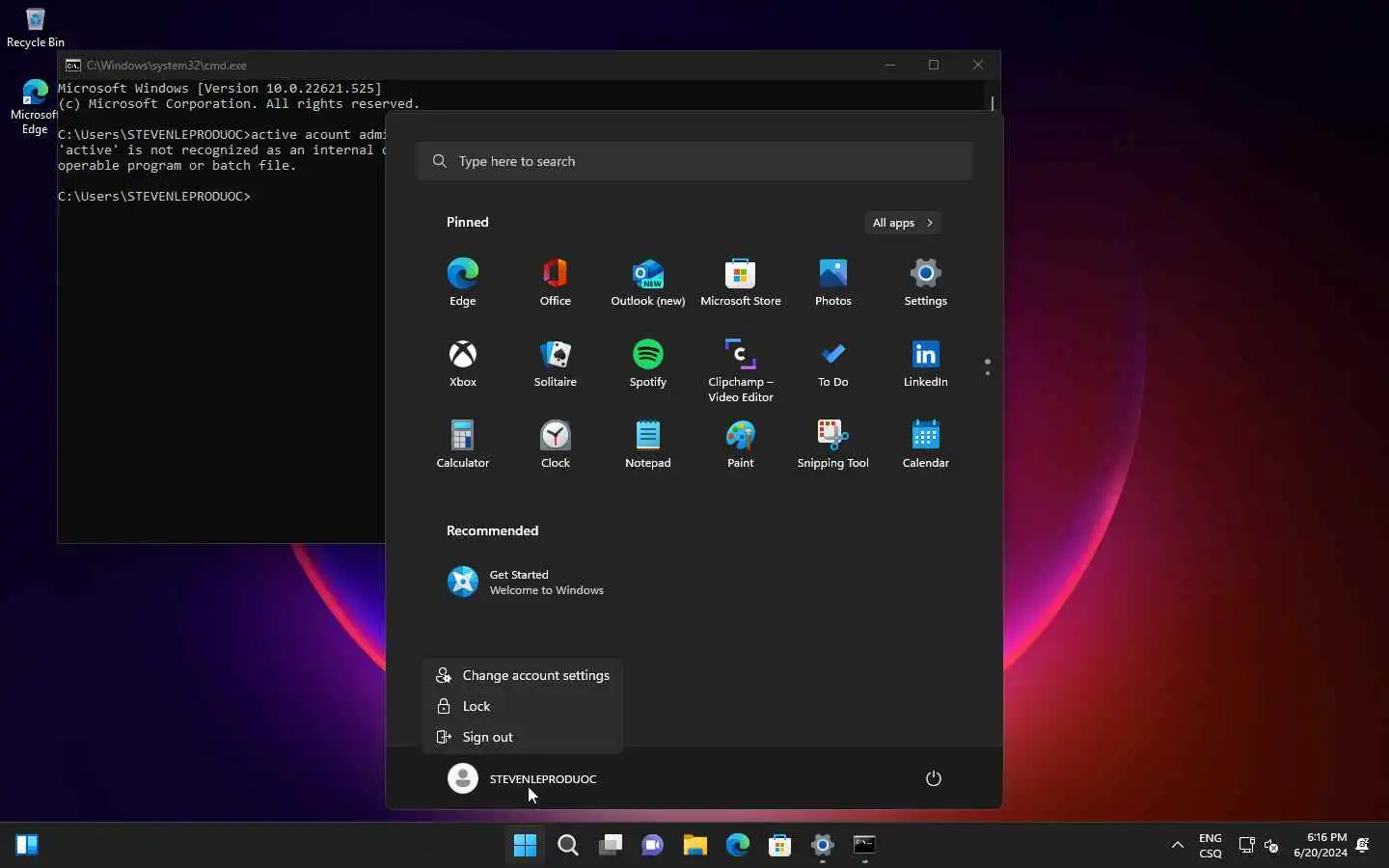Open Recycle Bin on desktop
Viewport: 1389px width, 868px height.
[x=36, y=27]
